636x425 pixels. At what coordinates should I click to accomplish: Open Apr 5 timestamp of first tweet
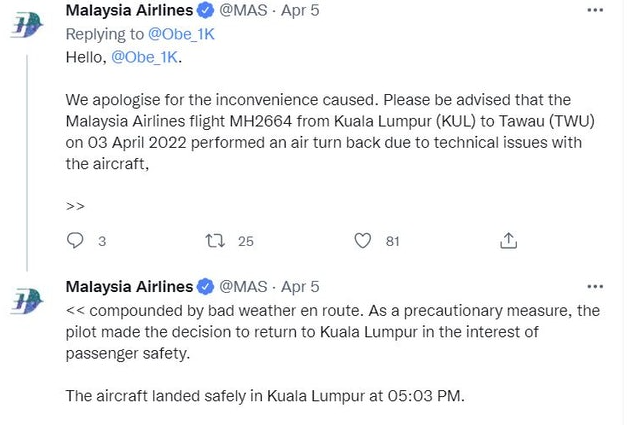pyautogui.click(x=300, y=11)
